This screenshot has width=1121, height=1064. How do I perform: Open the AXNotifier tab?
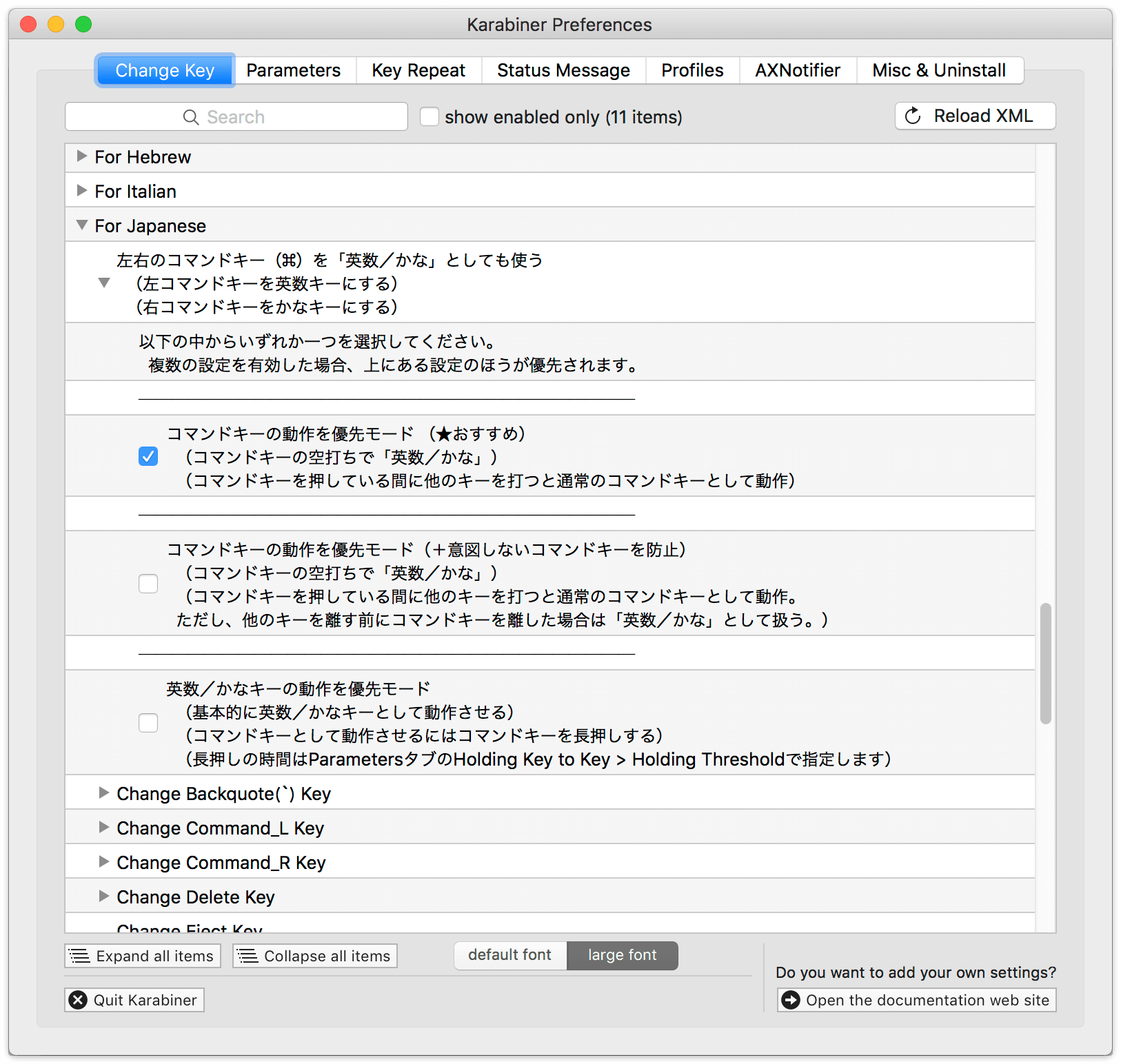point(798,70)
